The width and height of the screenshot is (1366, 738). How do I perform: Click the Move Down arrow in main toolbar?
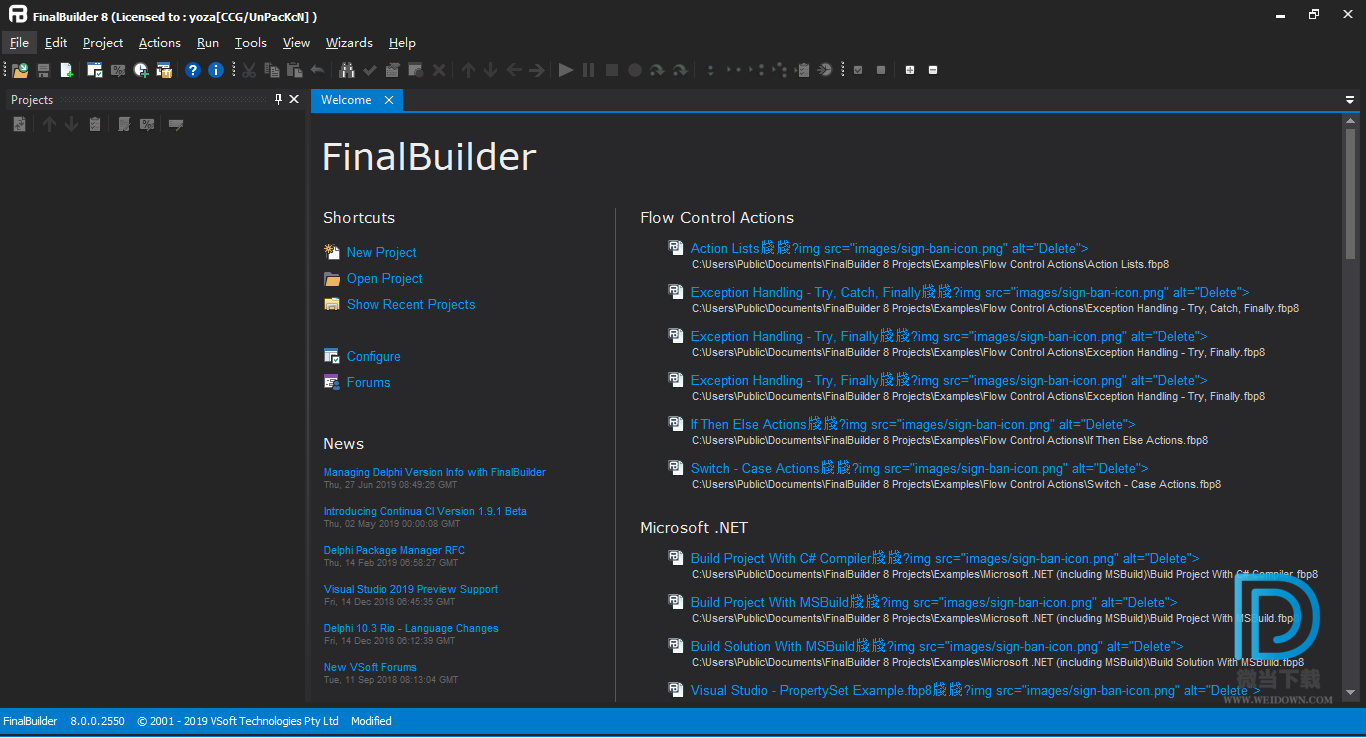click(x=490, y=70)
